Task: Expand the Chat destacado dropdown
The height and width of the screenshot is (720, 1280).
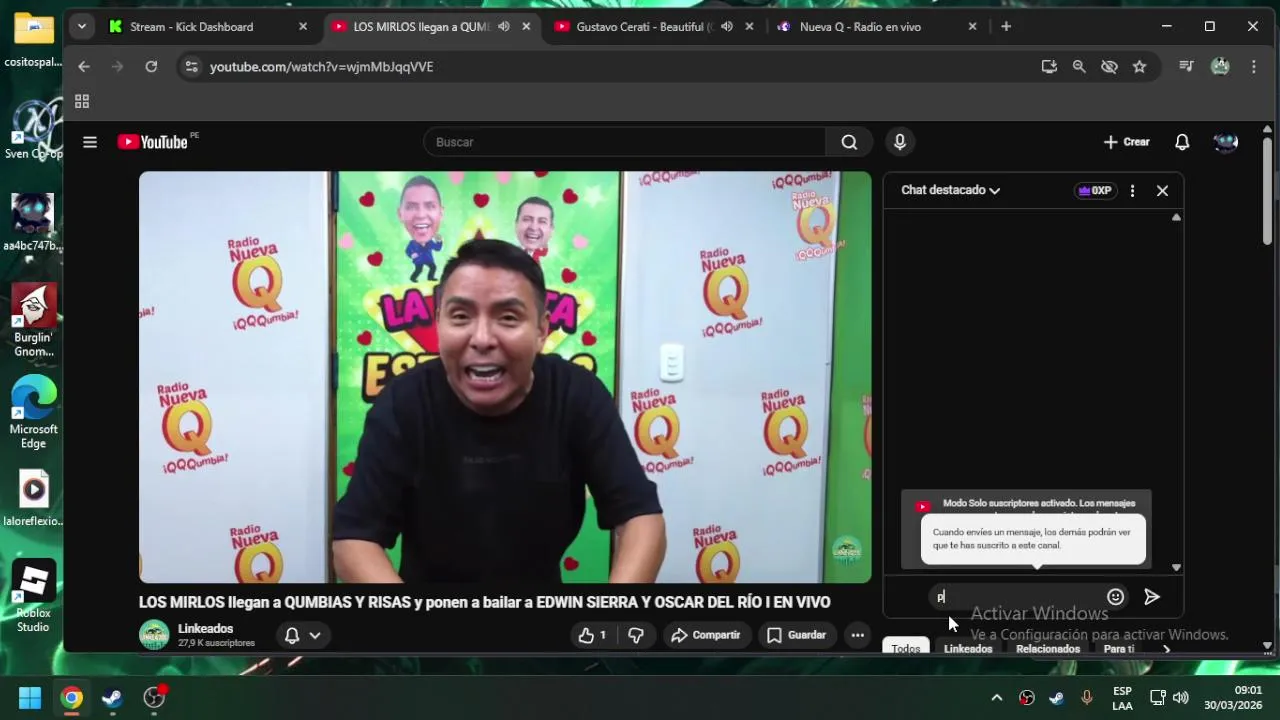Action: (x=950, y=190)
